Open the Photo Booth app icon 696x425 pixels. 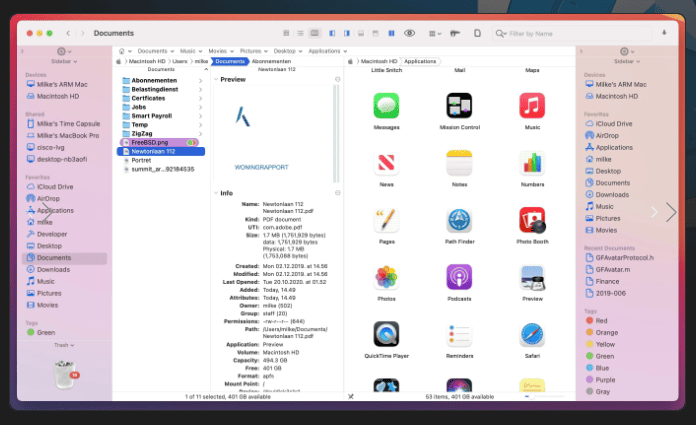pos(532,220)
